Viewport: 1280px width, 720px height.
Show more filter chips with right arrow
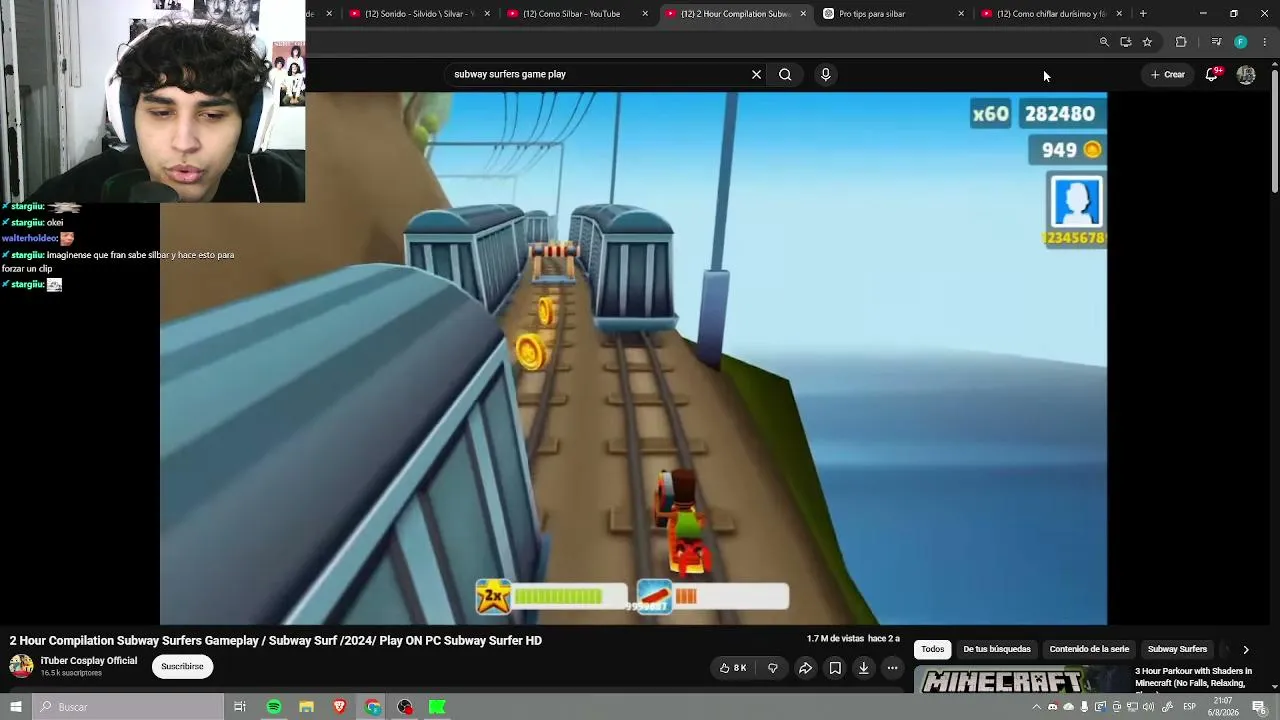coord(1246,650)
